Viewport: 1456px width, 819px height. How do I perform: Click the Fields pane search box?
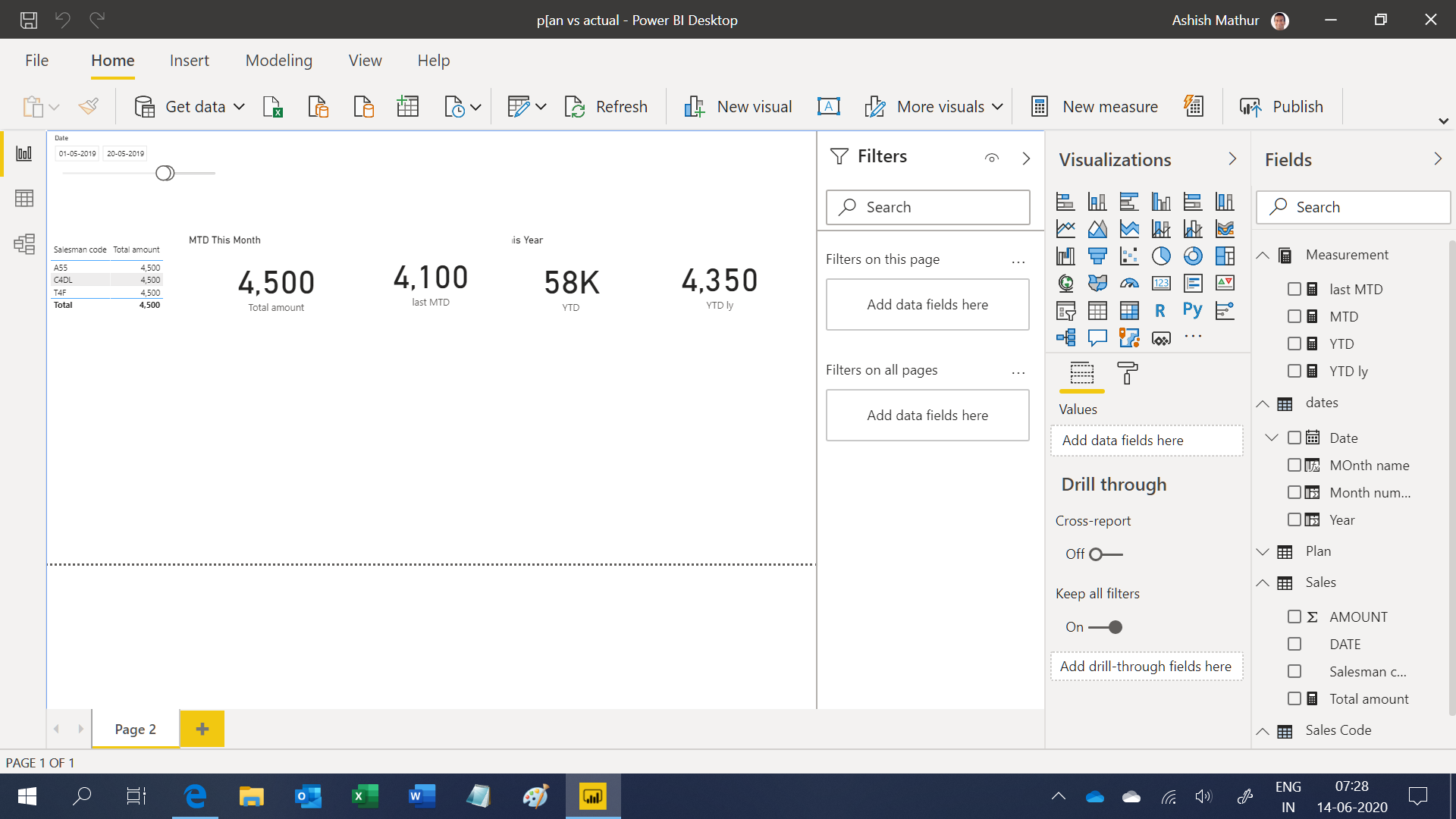coord(1353,207)
